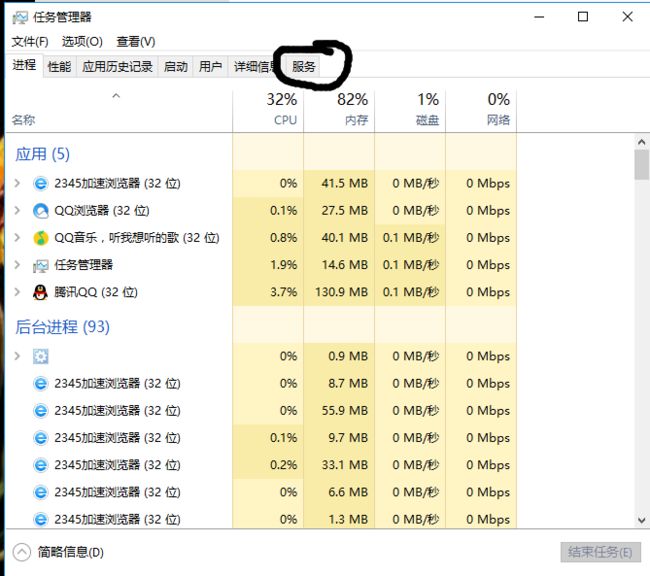Click the vertical scrollbar thumb

[641, 165]
